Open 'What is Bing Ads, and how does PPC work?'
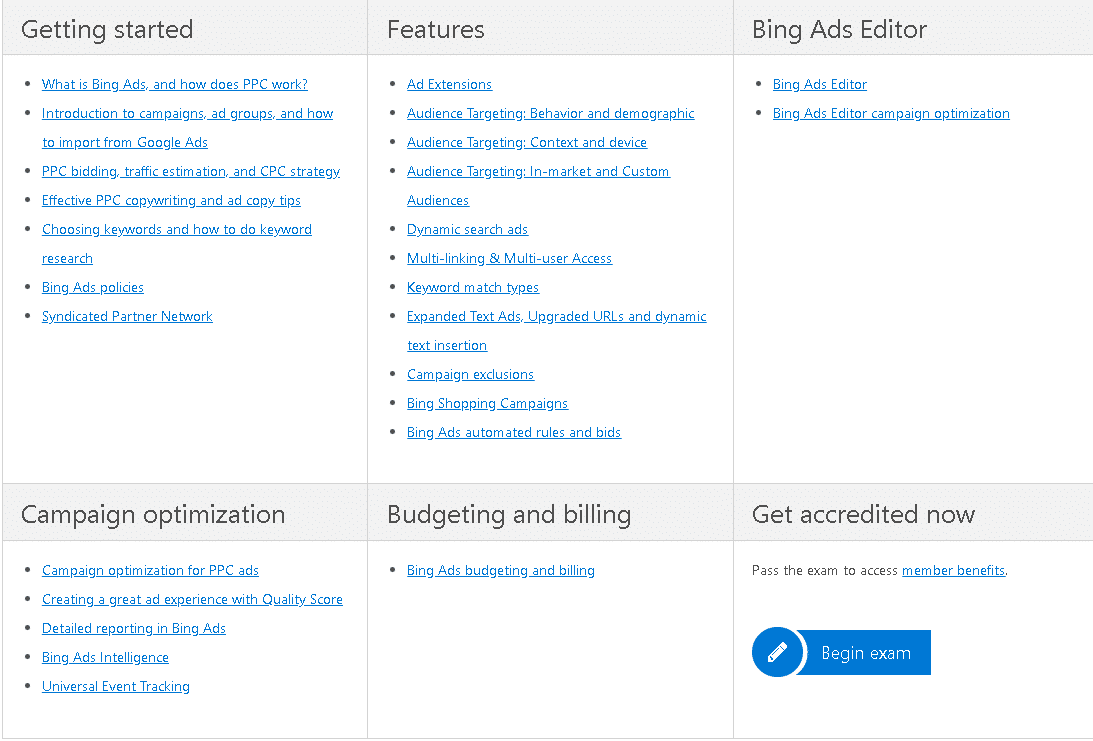The height and width of the screenshot is (741, 1093). point(174,84)
